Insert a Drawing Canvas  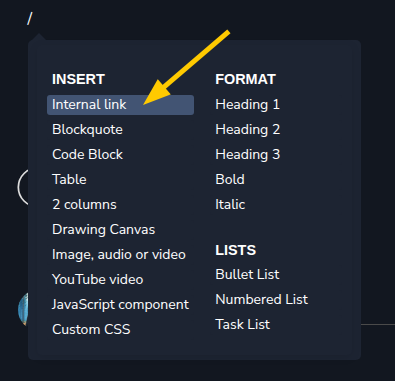104,230
